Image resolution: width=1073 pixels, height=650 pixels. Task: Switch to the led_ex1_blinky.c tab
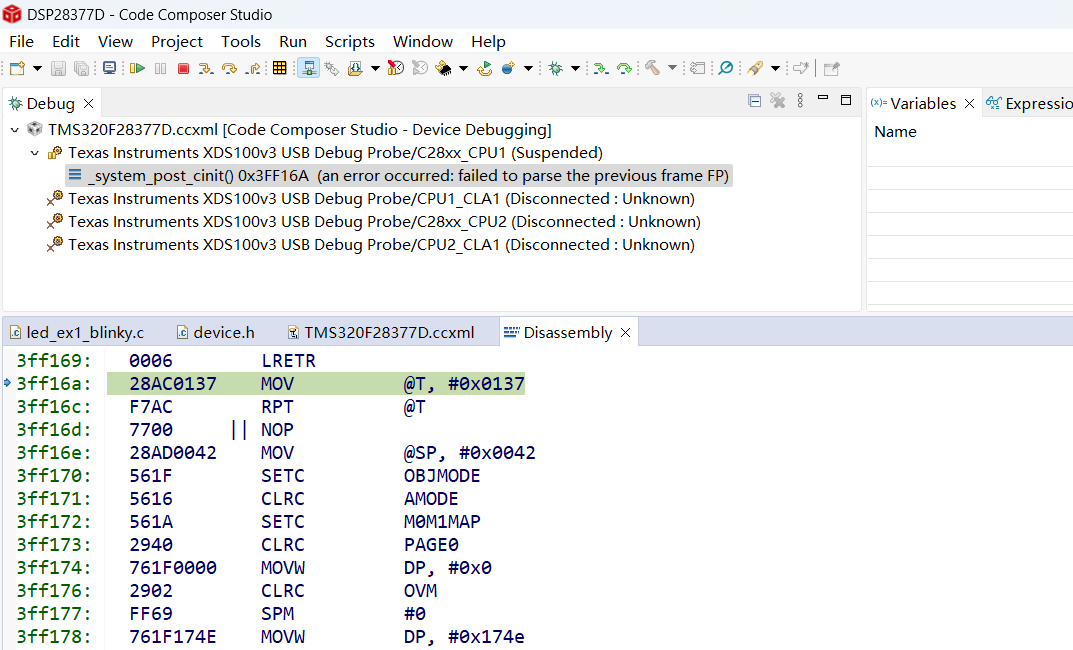point(84,332)
